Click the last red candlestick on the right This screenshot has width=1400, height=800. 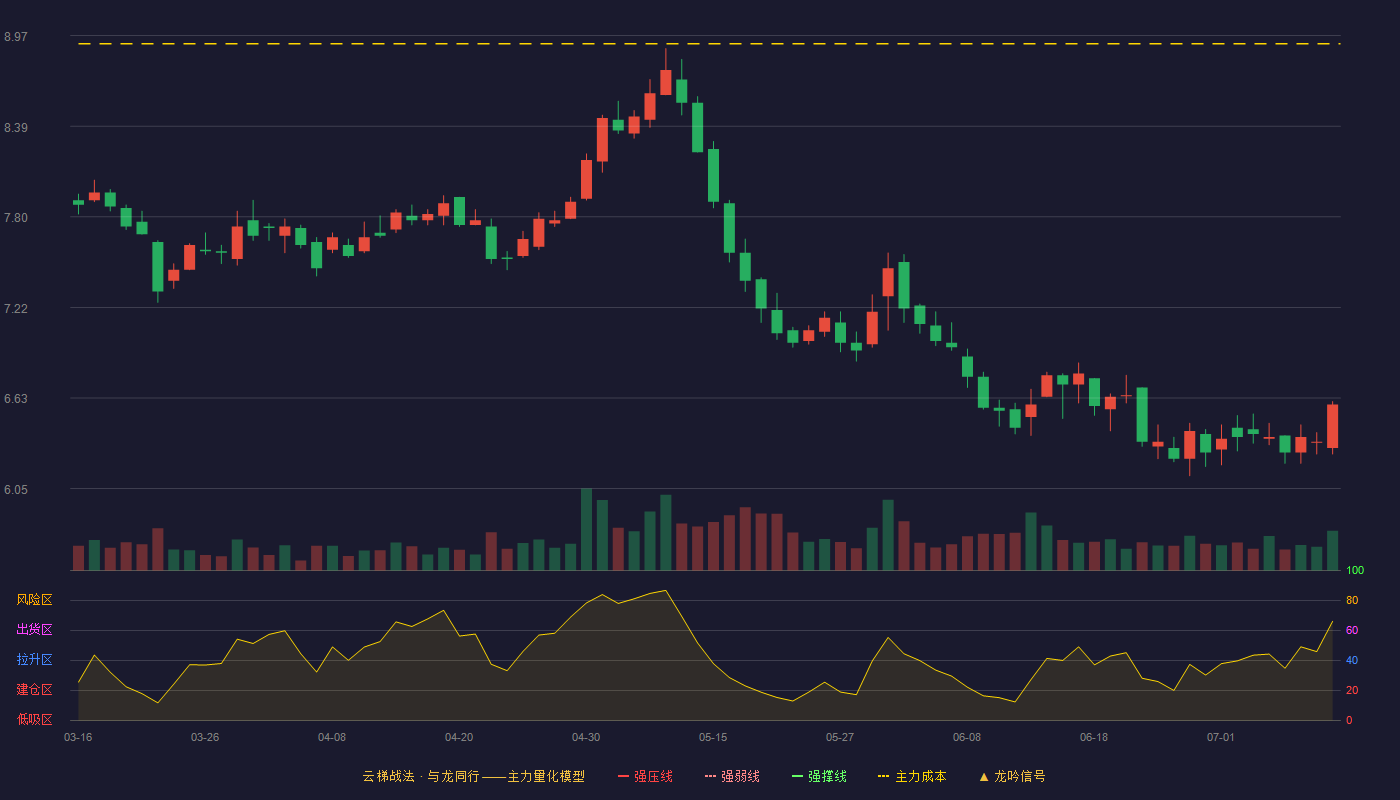point(1332,426)
